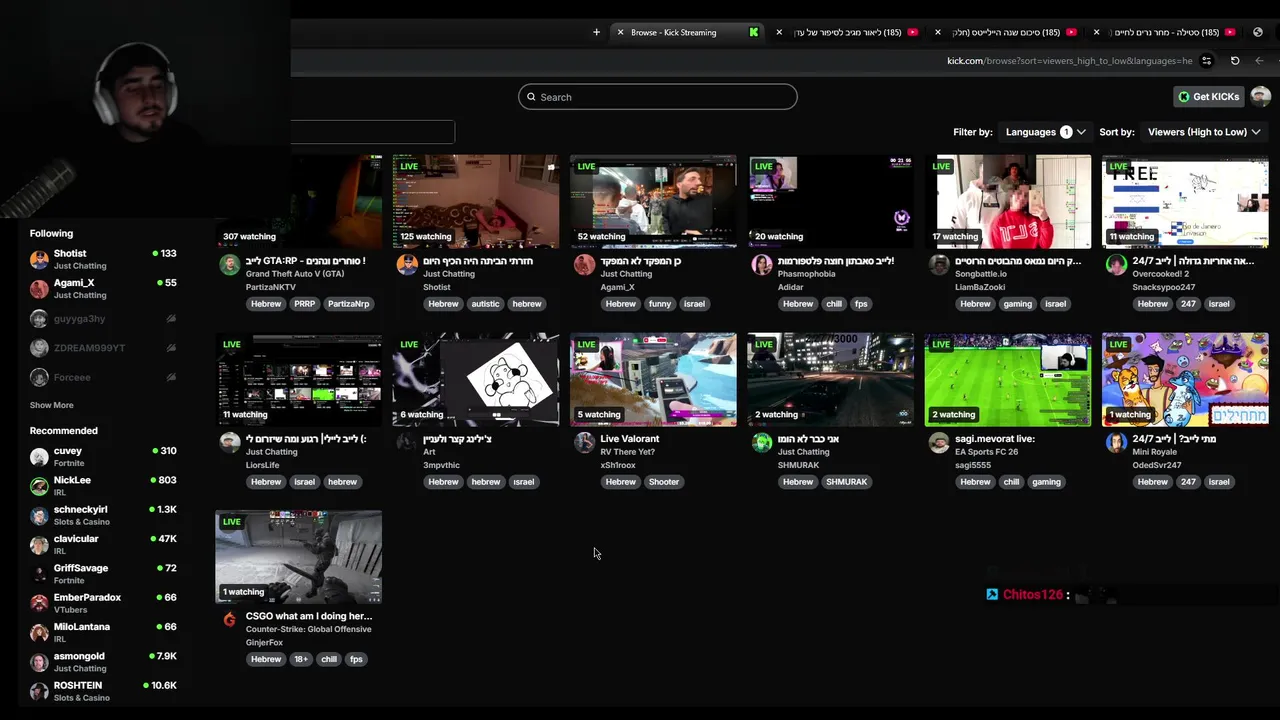Open the CSGO stream thumbnail with 1 watching
The image size is (1280, 720).
coord(299,556)
